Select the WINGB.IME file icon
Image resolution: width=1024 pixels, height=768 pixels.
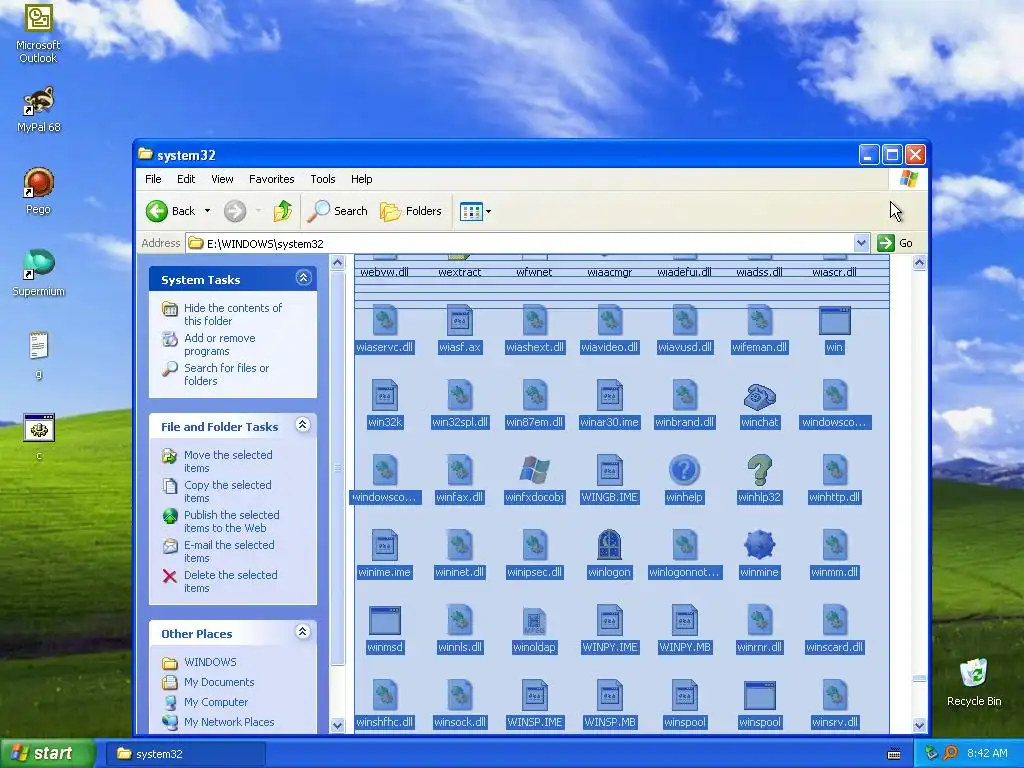click(609, 470)
